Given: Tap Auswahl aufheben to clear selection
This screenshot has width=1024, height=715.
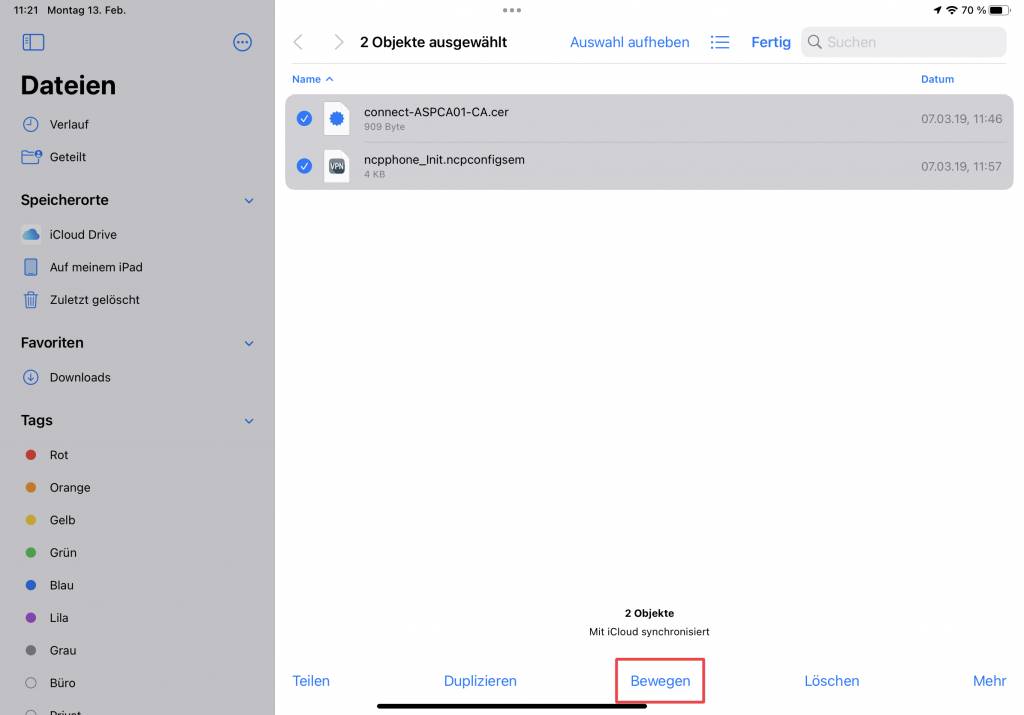Looking at the screenshot, I should [629, 42].
